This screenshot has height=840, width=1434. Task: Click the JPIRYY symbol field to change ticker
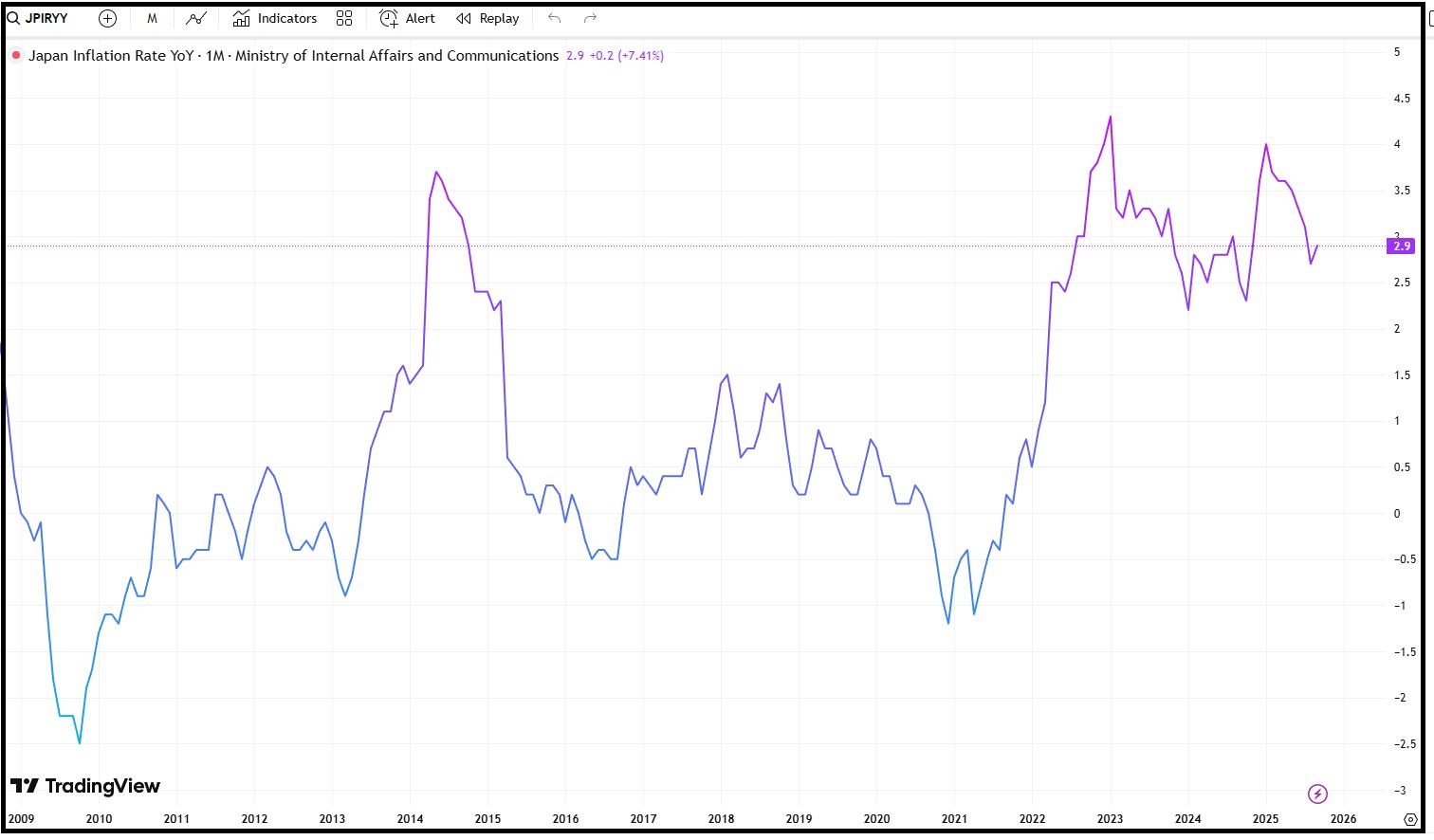click(46, 17)
